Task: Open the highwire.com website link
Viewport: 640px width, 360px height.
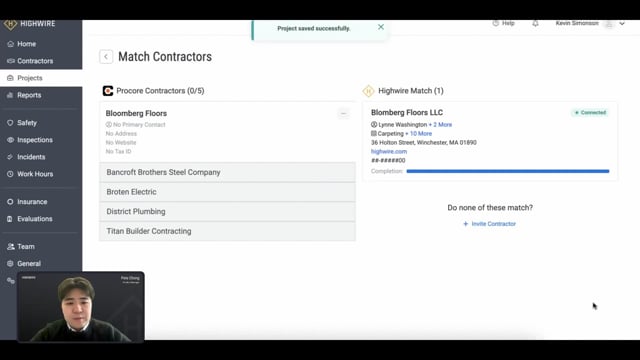Action: click(389, 151)
